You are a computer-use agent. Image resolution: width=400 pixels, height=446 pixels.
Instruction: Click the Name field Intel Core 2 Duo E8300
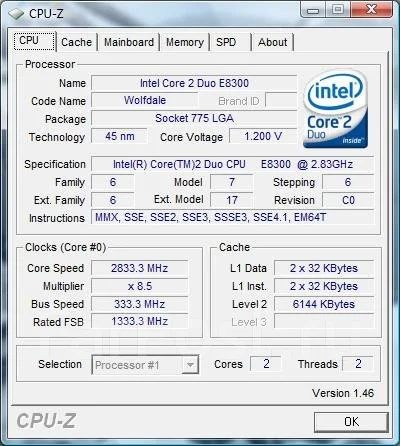(x=194, y=83)
